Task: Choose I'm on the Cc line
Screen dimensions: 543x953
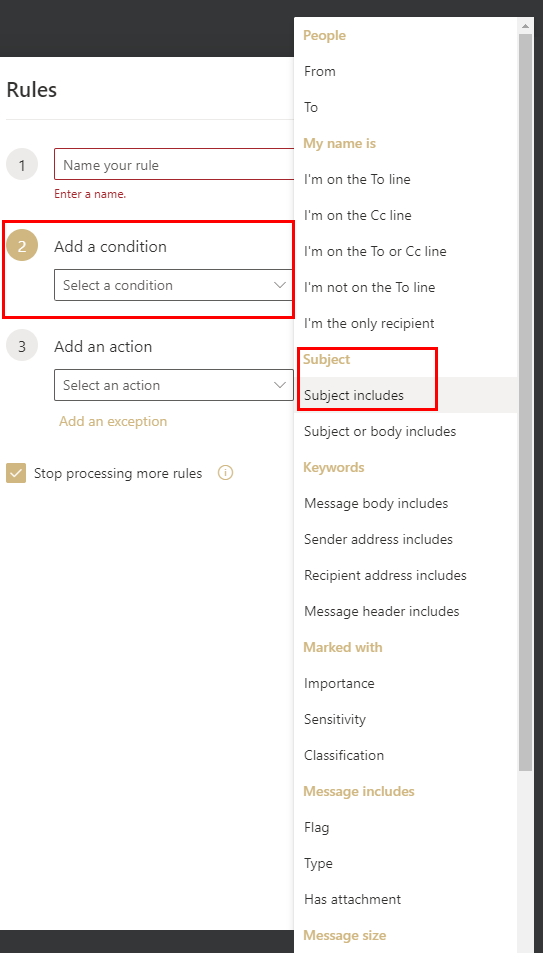Action: [406, 215]
